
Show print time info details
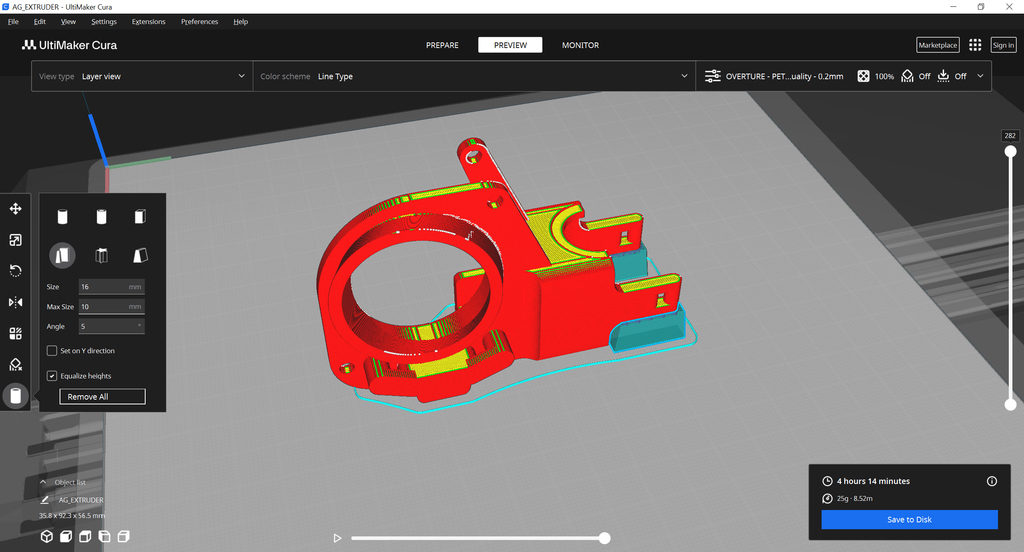[x=991, y=481]
